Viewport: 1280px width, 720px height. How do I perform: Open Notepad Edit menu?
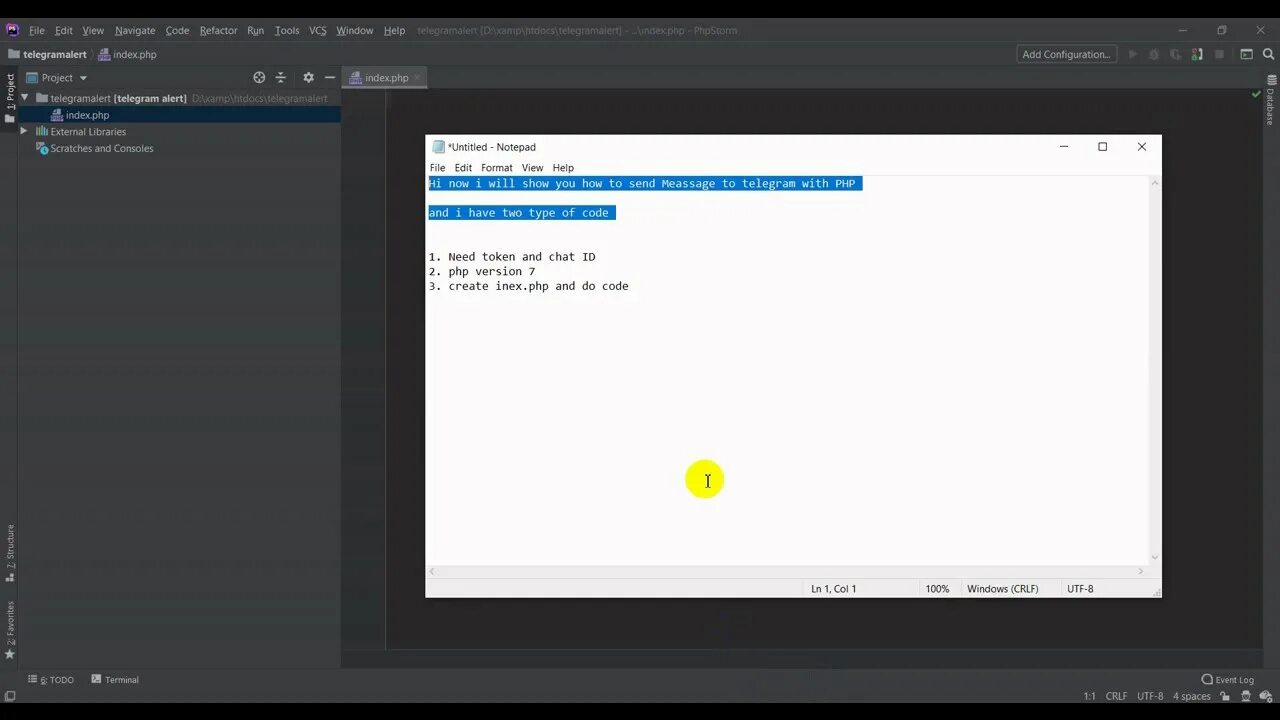(x=463, y=168)
